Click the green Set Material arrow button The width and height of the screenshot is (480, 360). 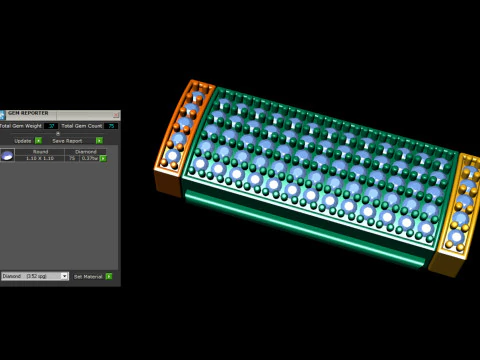point(109,276)
